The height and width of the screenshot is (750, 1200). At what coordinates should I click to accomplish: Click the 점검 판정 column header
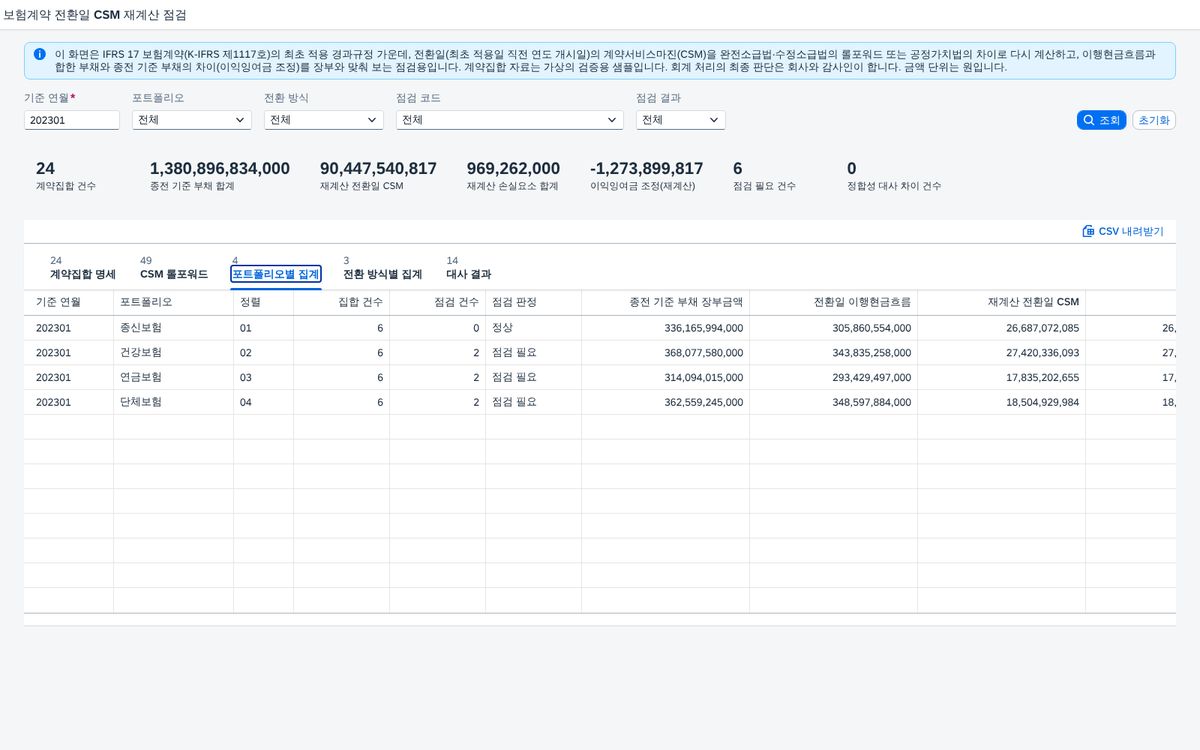point(534,302)
